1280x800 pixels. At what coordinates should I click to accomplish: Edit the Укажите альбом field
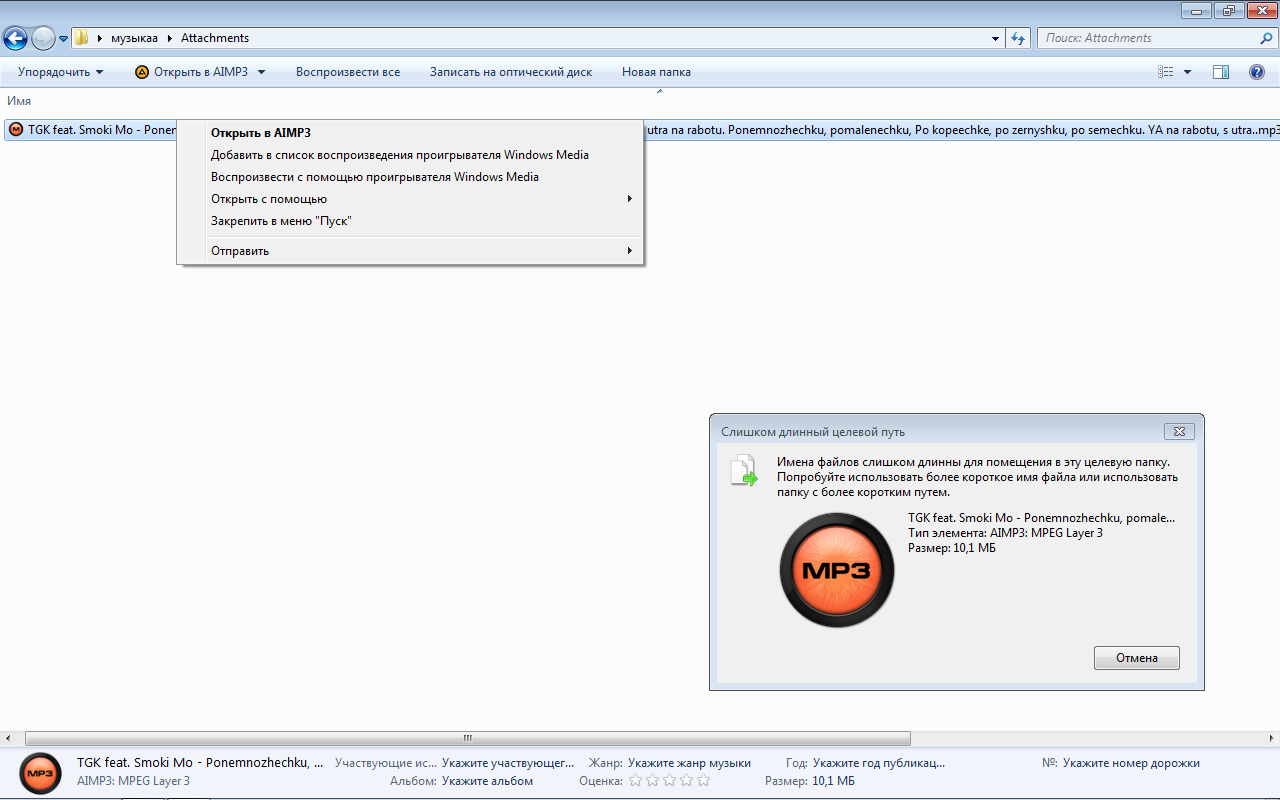pyautogui.click(x=487, y=781)
